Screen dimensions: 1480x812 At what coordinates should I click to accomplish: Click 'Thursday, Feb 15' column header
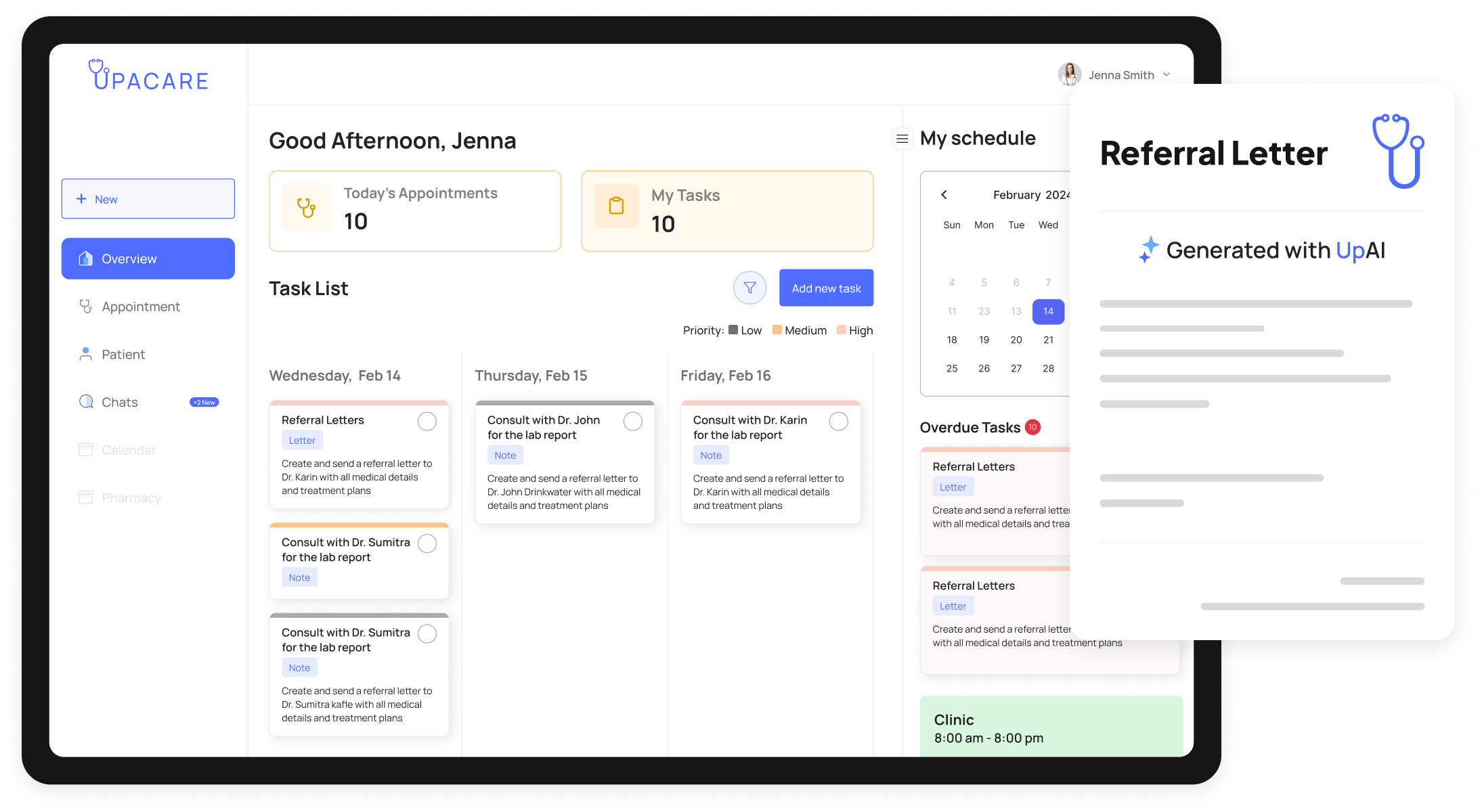tap(531, 376)
